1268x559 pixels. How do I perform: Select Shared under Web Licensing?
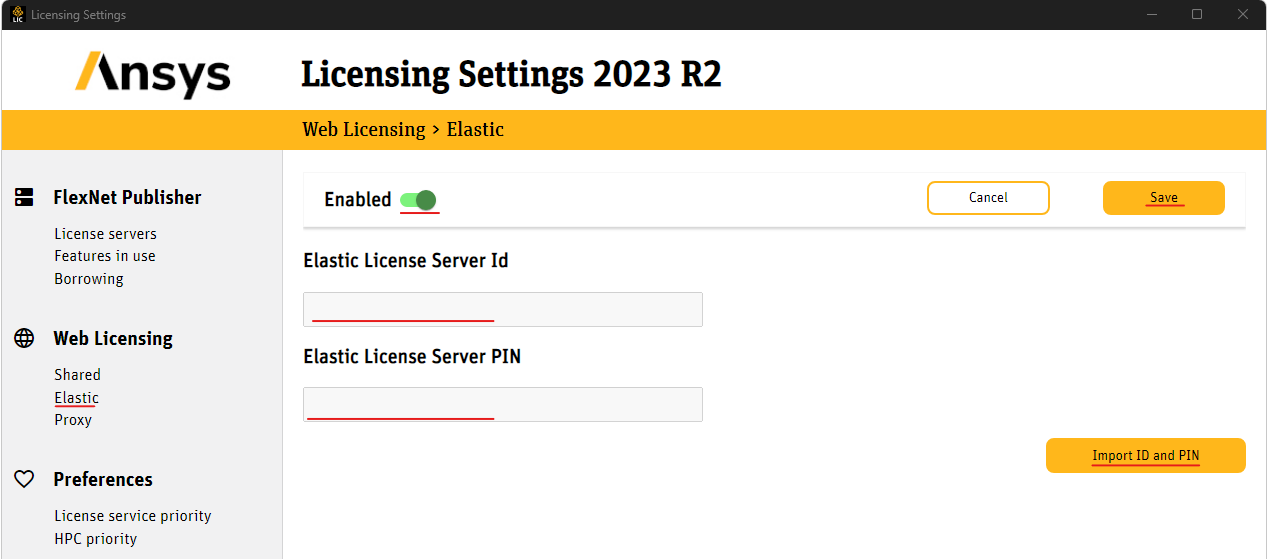click(77, 375)
